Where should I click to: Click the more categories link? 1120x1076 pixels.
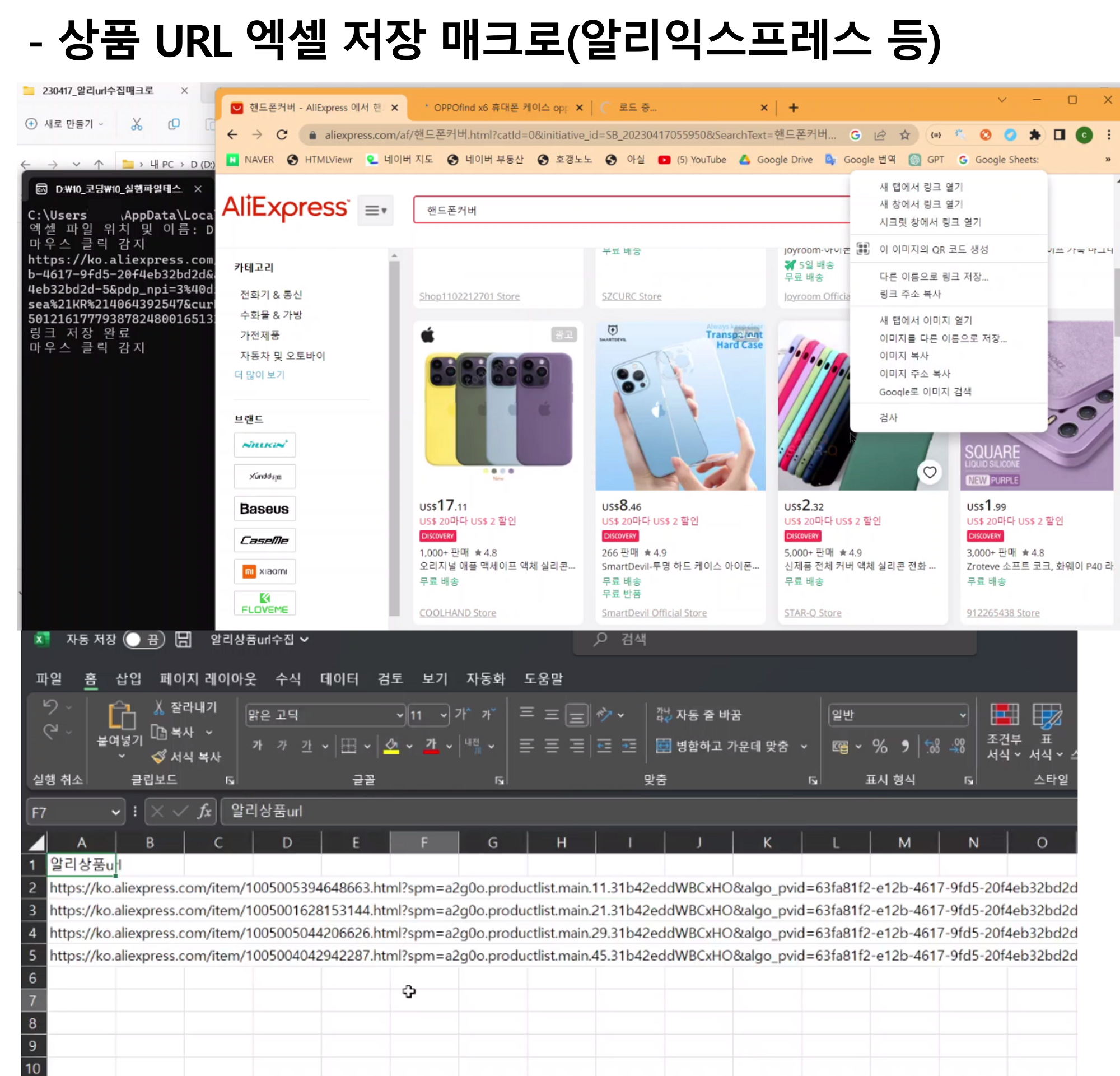(x=259, y=375)
